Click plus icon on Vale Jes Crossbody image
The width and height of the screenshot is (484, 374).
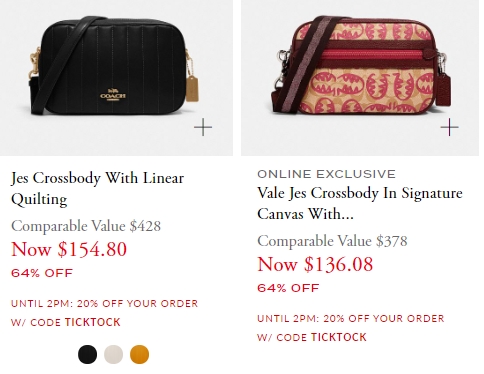pos(449,127)
